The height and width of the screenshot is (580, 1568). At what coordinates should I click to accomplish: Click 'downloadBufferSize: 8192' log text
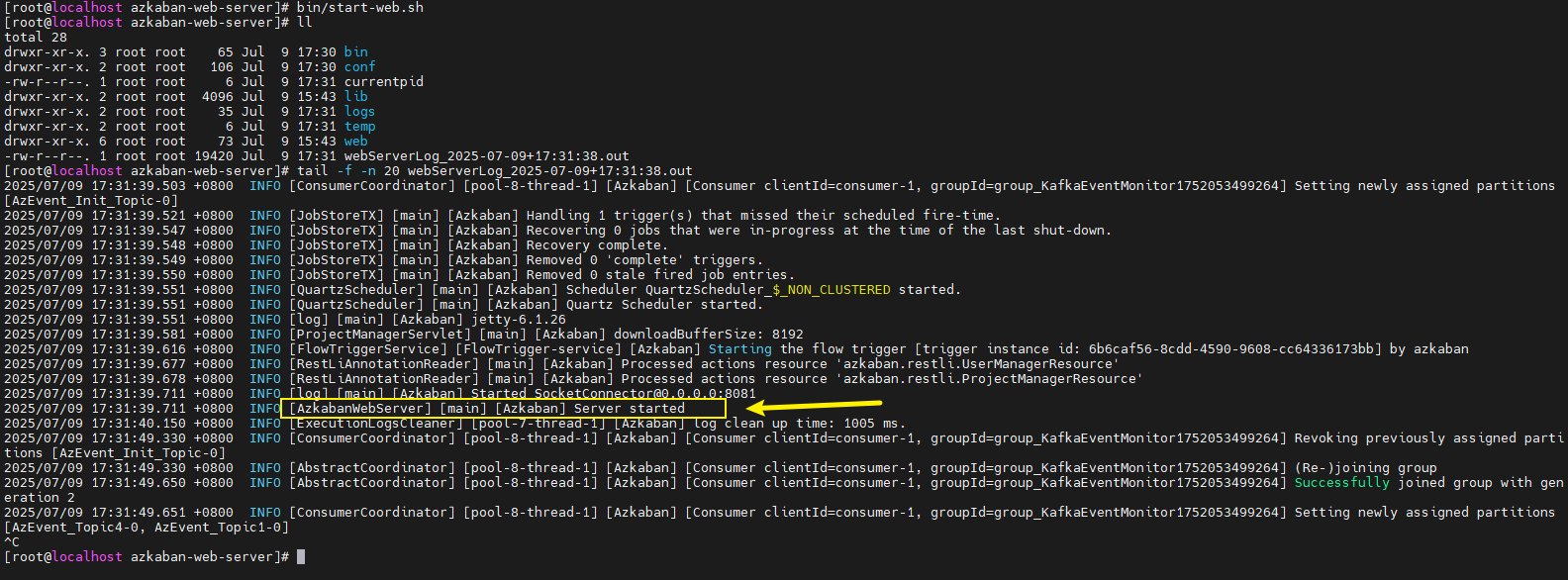point(708,335)
